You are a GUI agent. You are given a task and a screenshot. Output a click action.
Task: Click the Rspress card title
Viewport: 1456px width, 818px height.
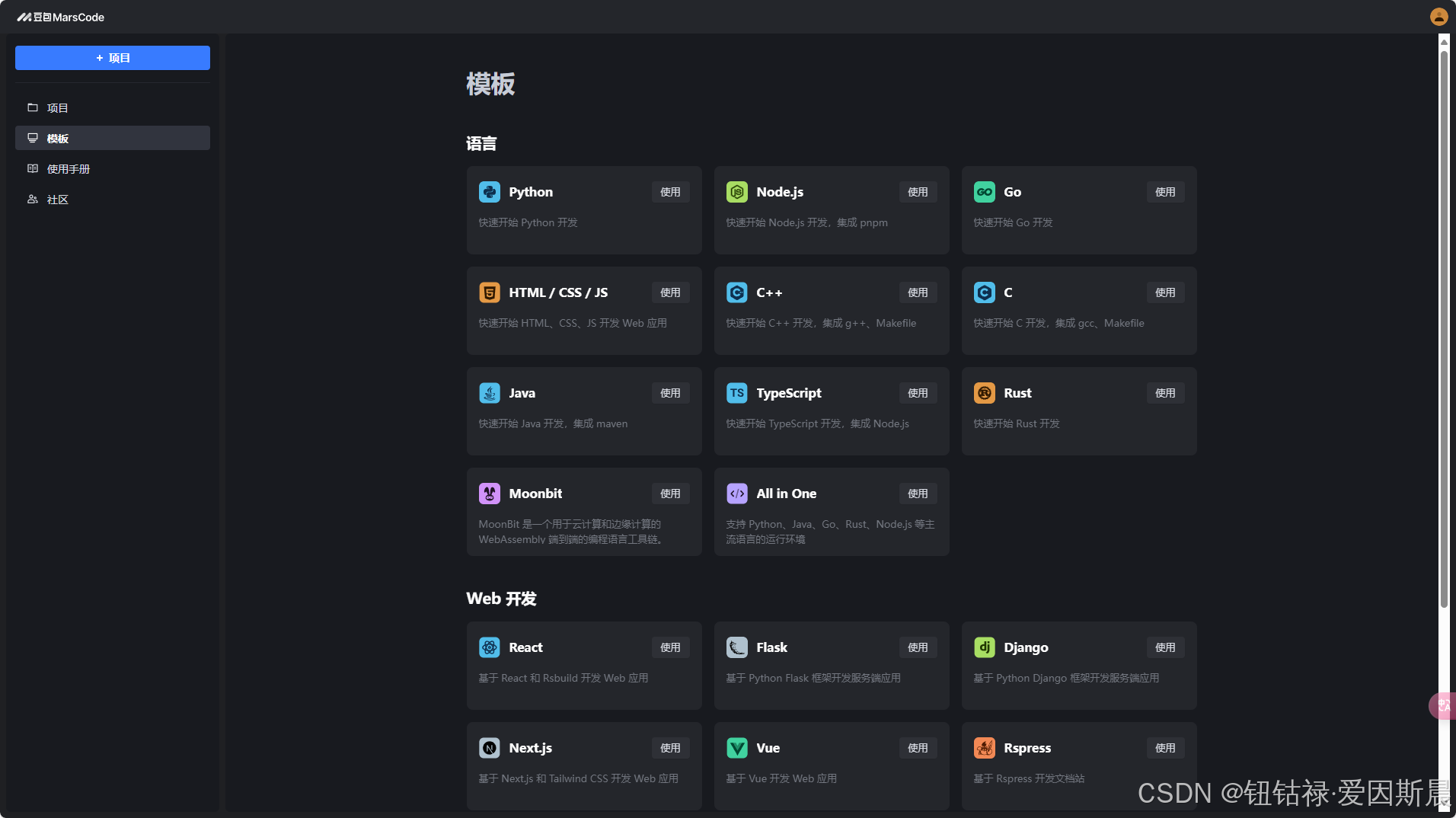pyautogui.click(x=1027, y=748)
